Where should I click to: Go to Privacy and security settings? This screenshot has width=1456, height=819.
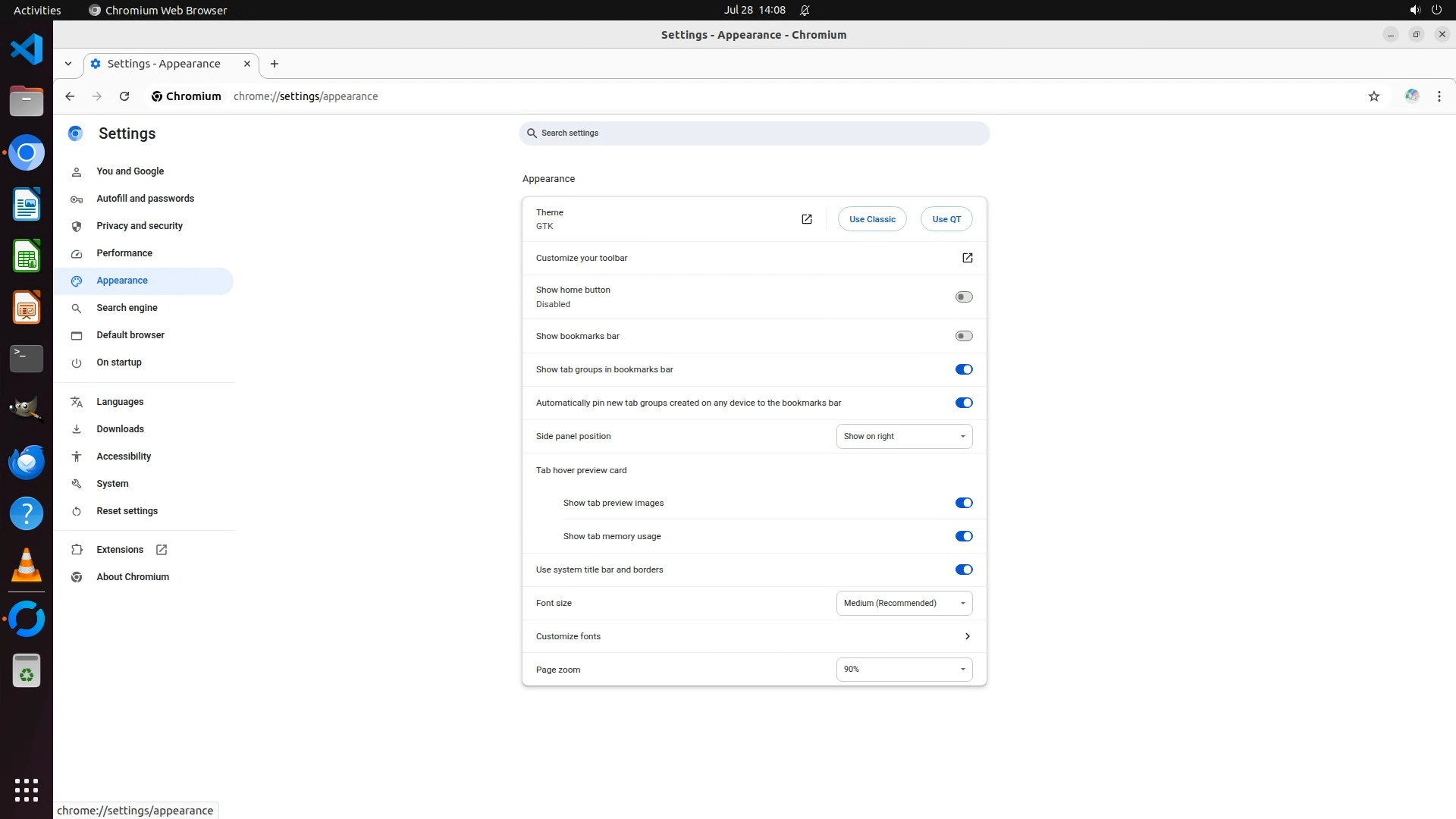click(x=140, y=226)
